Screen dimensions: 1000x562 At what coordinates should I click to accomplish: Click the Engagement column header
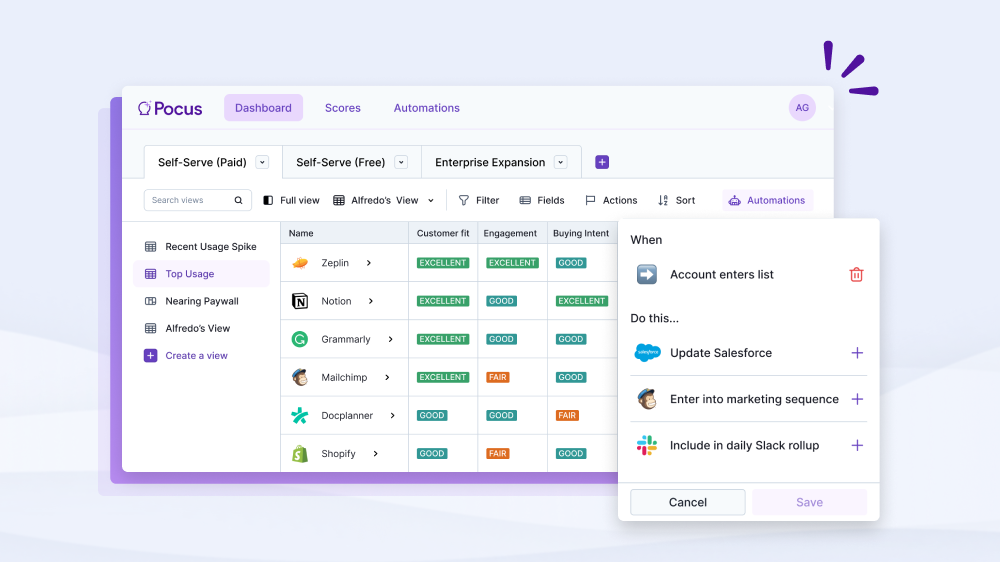tap(510, 233)
